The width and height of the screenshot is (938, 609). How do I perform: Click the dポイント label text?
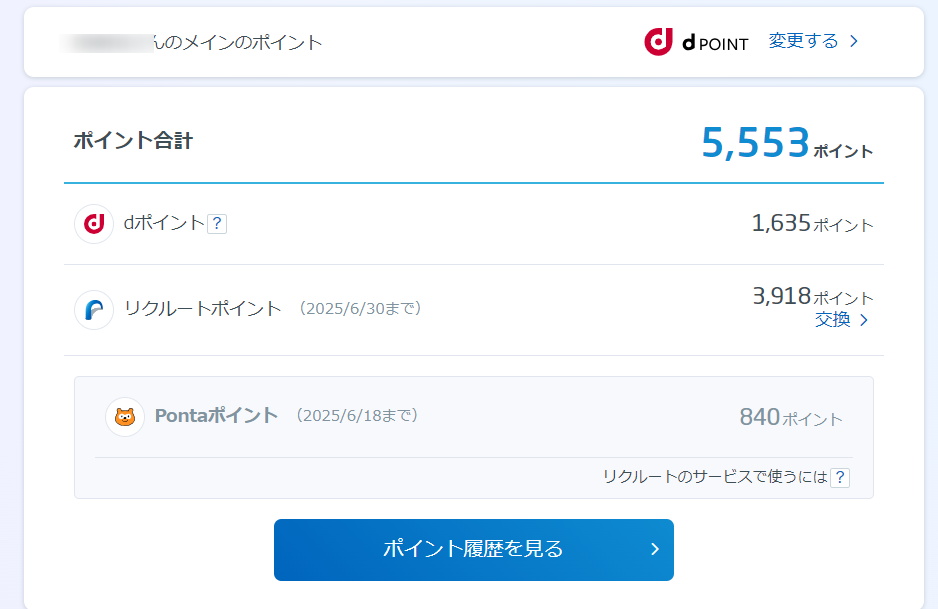[164, 223]
